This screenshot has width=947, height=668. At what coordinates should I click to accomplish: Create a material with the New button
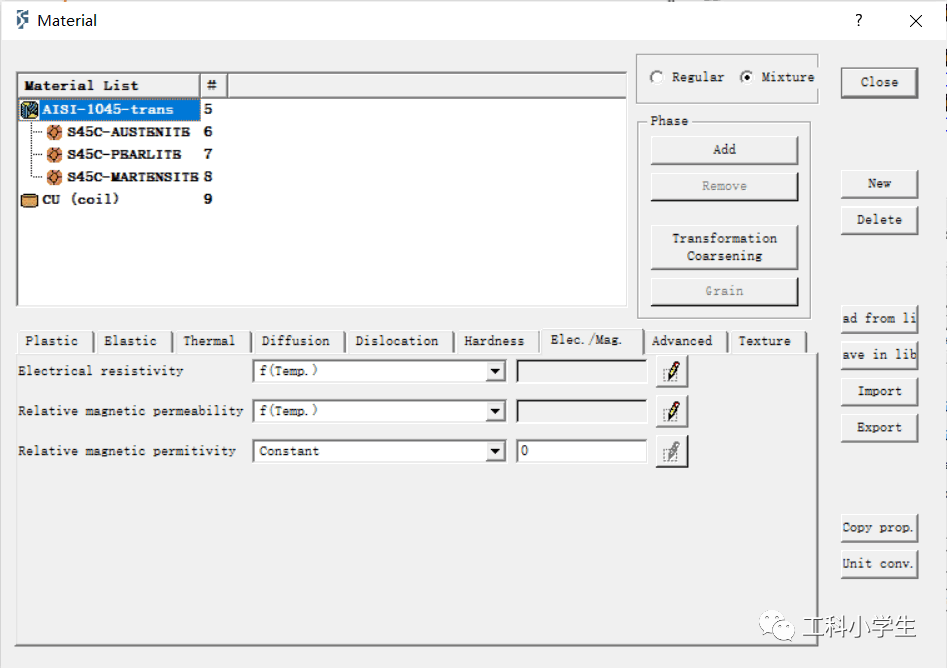[879, 184]
